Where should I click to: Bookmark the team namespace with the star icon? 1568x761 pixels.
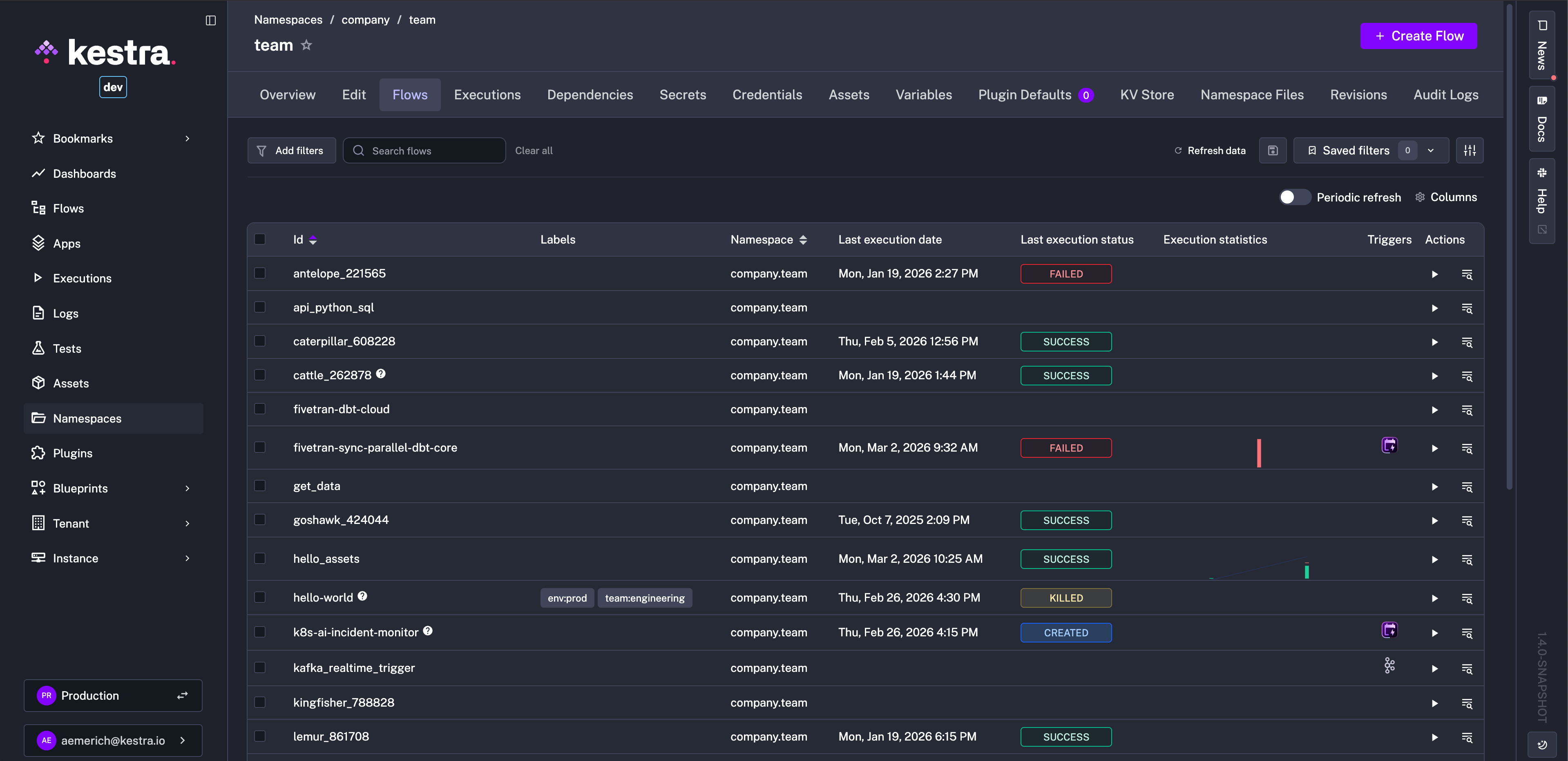click(306, 45)
